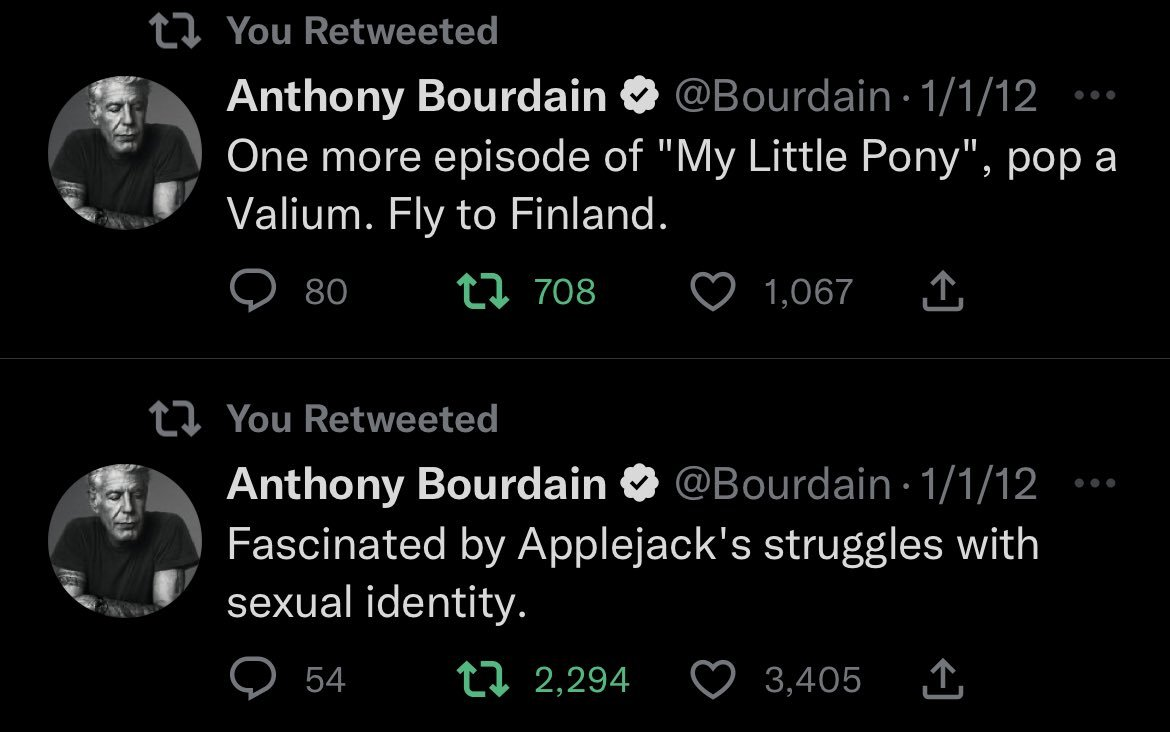The height and width of the screenshot is (732, 1170).
Task: Like the Applejack tweet
Action: click(711, 680)
